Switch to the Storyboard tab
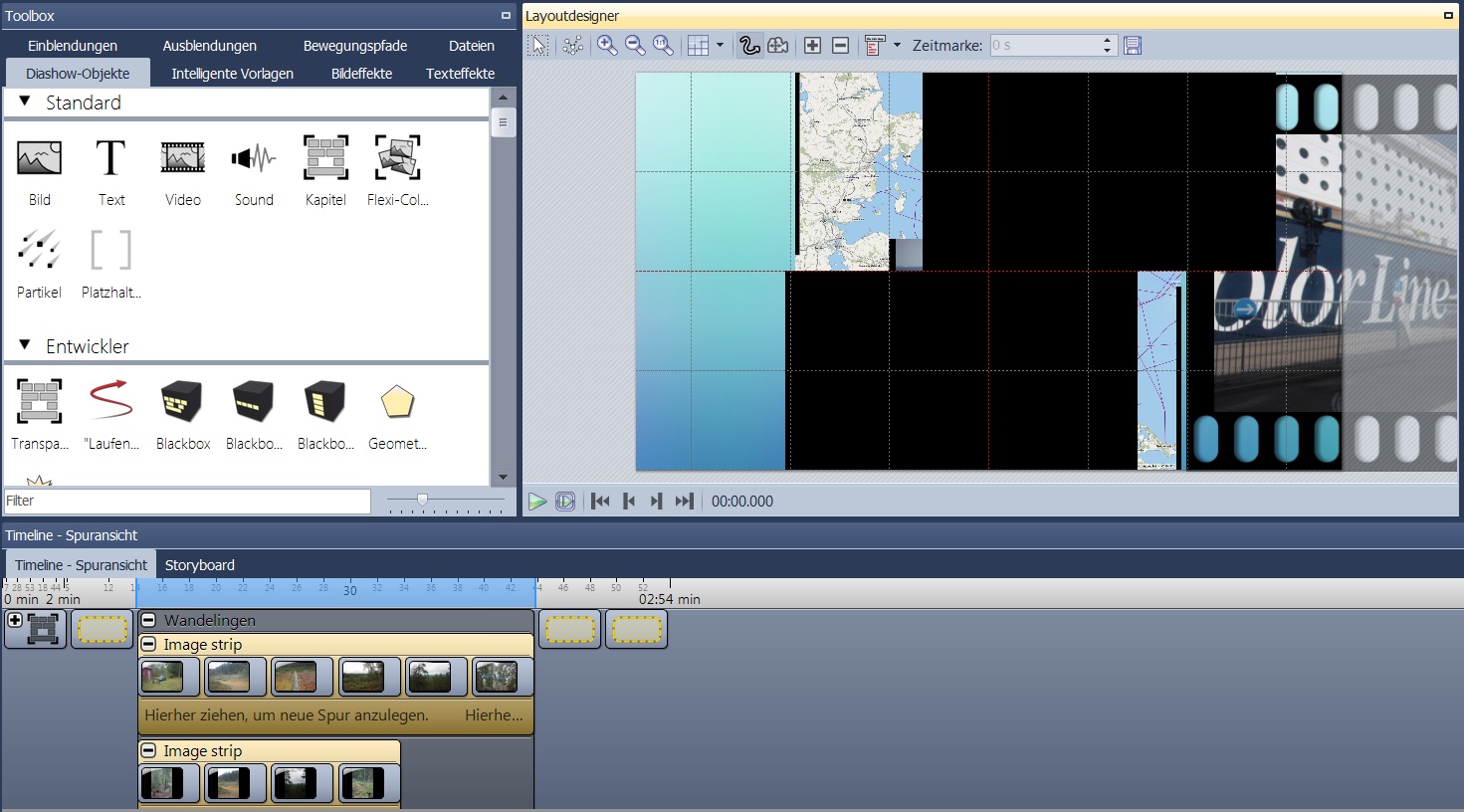 point(199,564)
